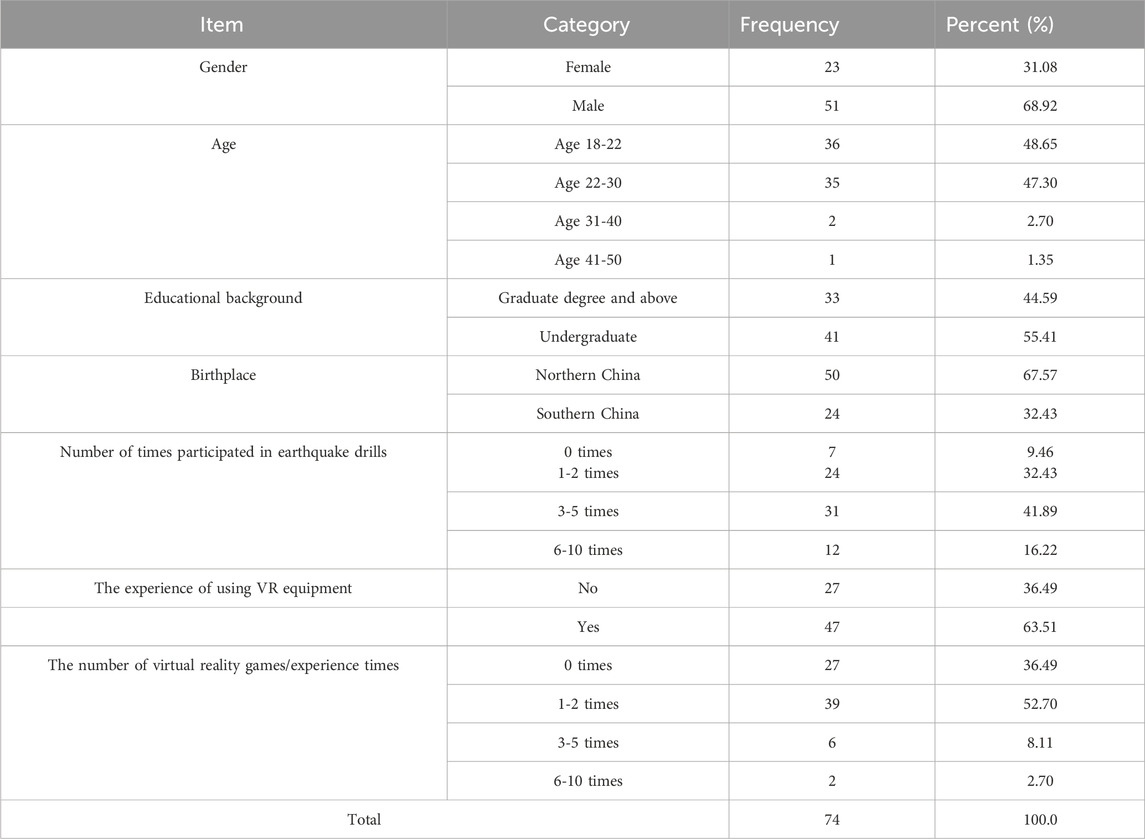Select earthquake drills item label

pos(222,452)
